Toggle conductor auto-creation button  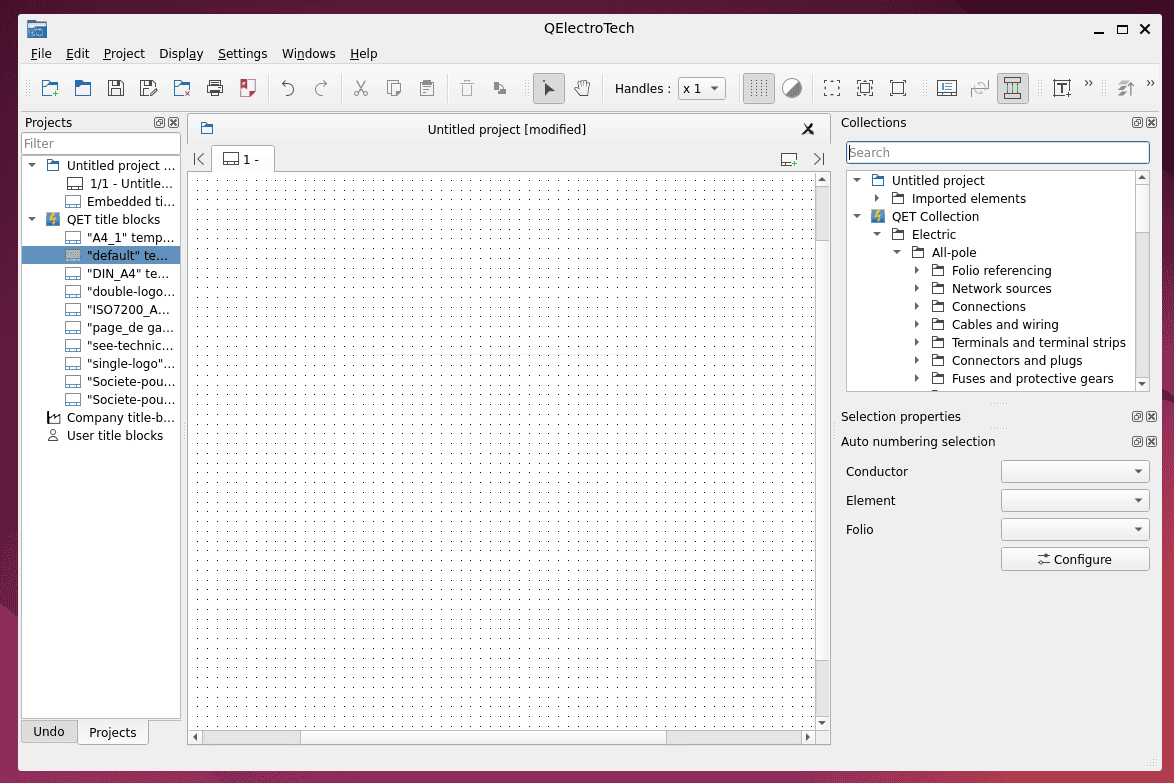coord(1013,88)
